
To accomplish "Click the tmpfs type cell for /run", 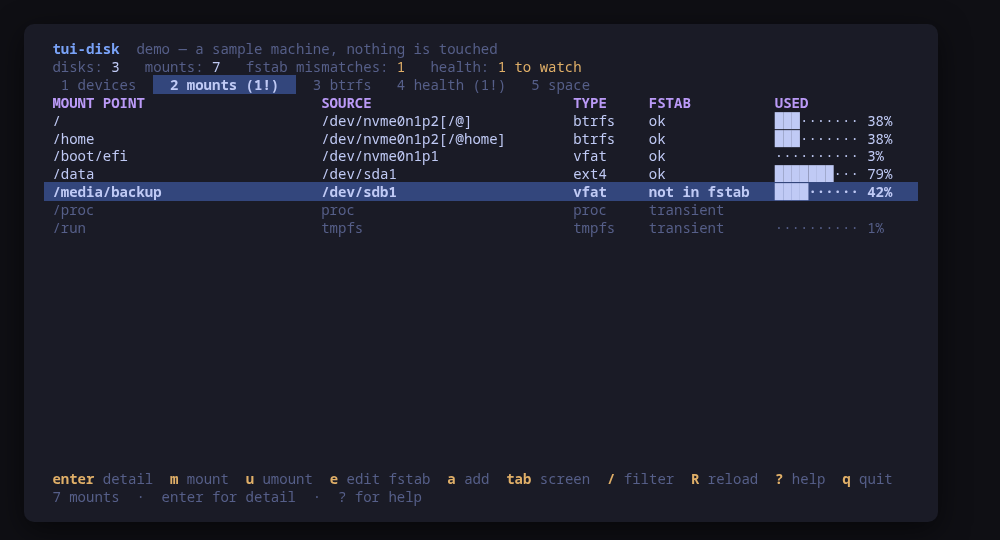I will 594,228.
